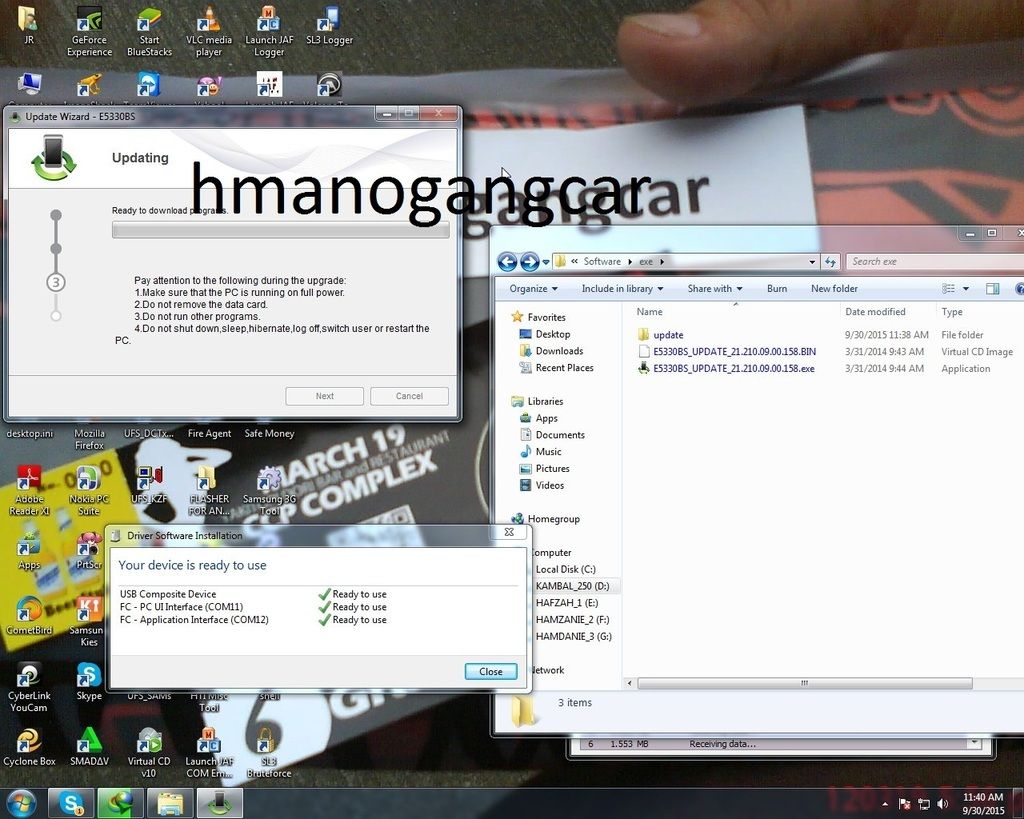Open VLC media player desktop icon
The height and width of the screenshot is (819, 1024).
(x=209, y=22)
